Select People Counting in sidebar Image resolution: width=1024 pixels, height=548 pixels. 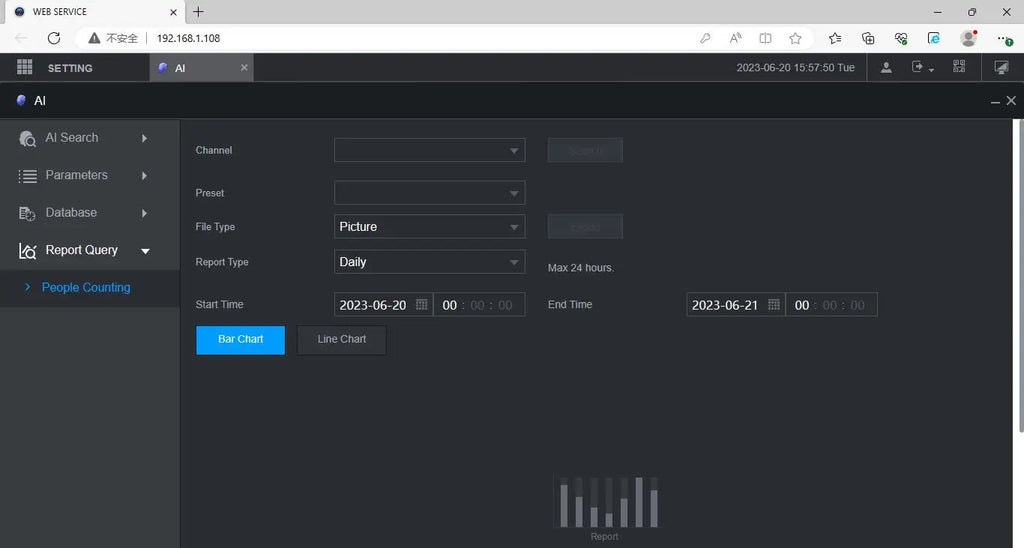pyautogui.click(x=86, y=287)
